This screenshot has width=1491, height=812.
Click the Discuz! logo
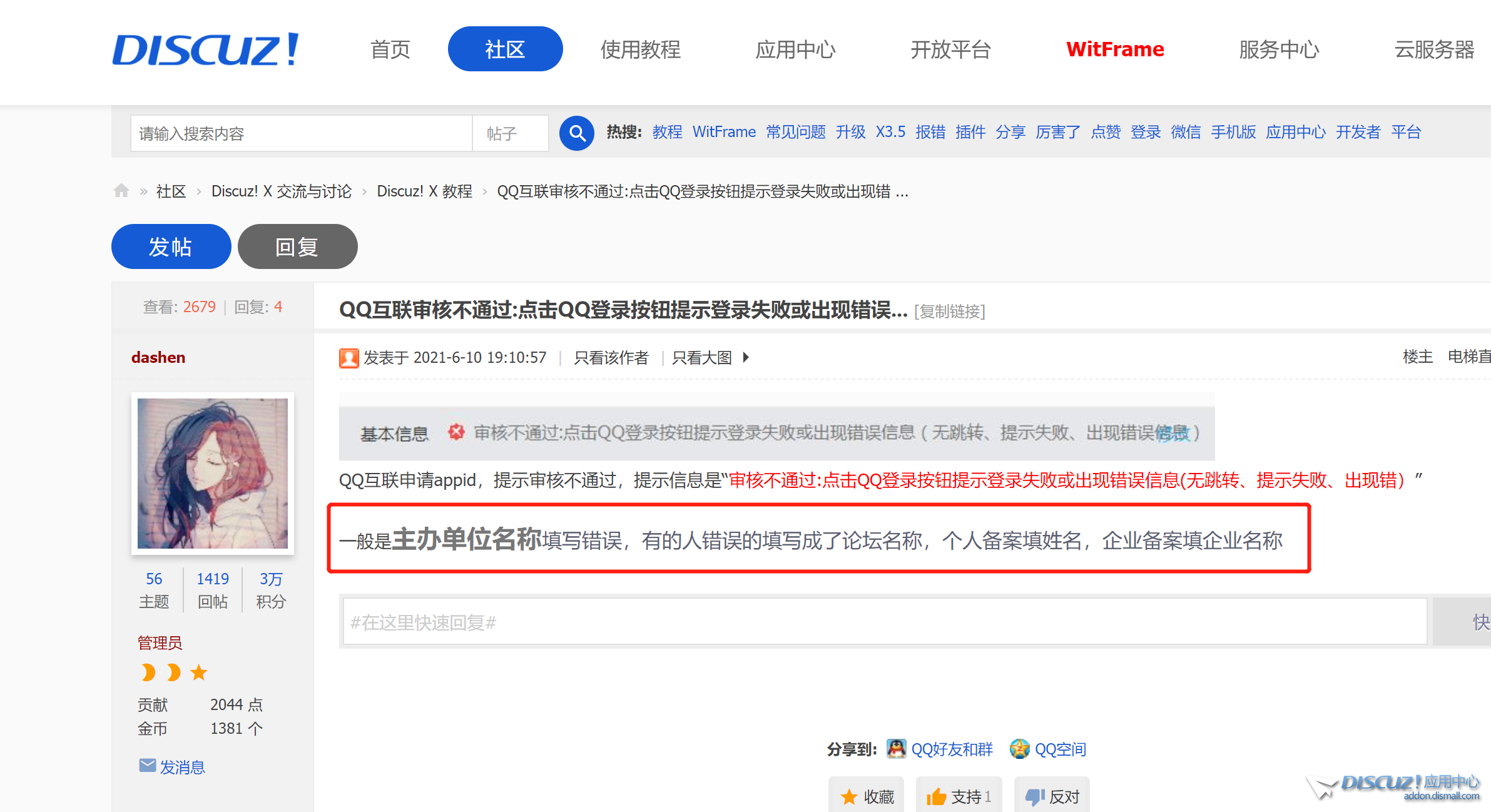[x=206, y=49]
